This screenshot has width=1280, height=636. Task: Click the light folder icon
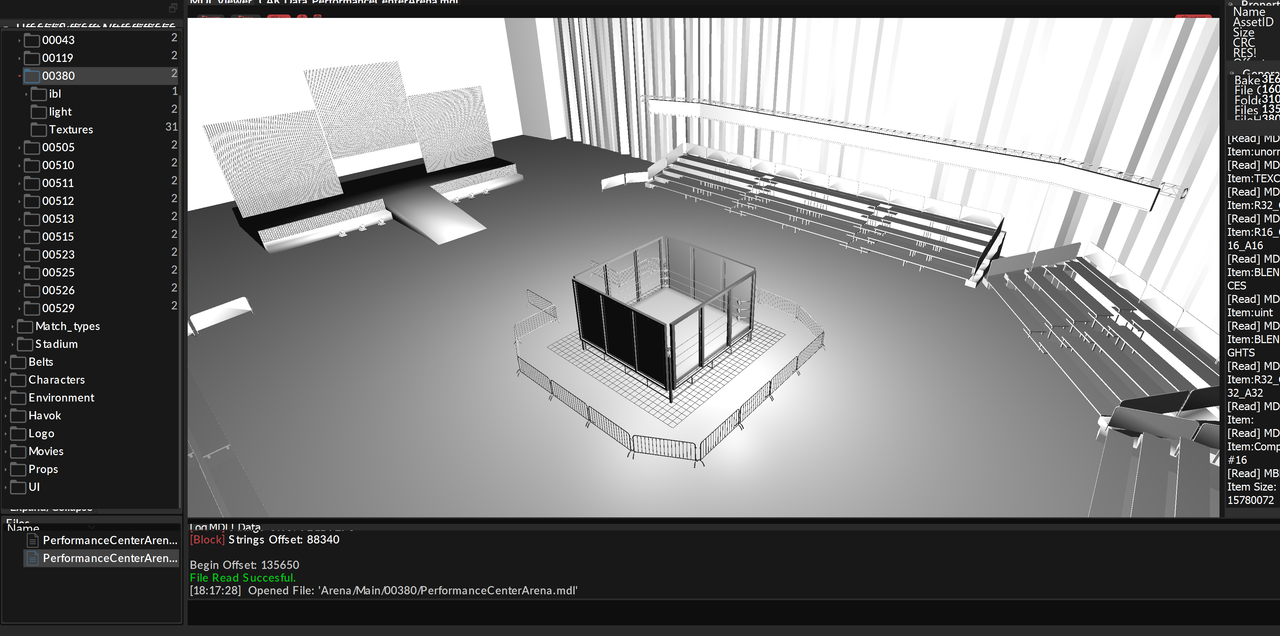[39, 112]
